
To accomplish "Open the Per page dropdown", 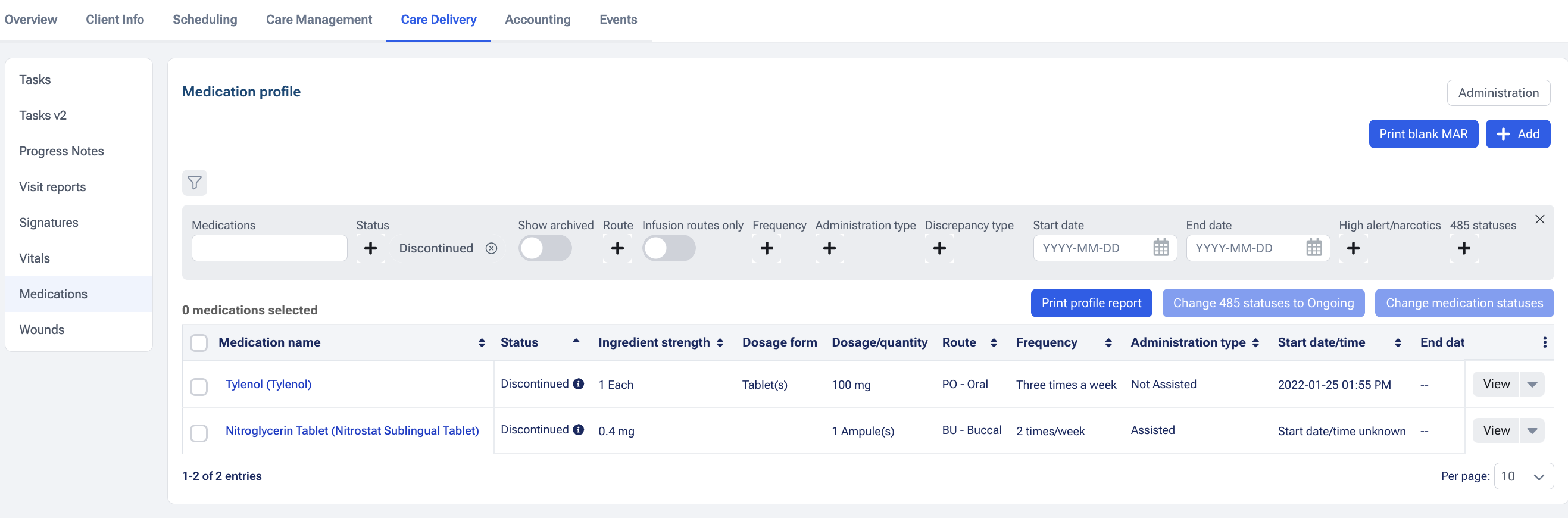I will pos(1523,476).
